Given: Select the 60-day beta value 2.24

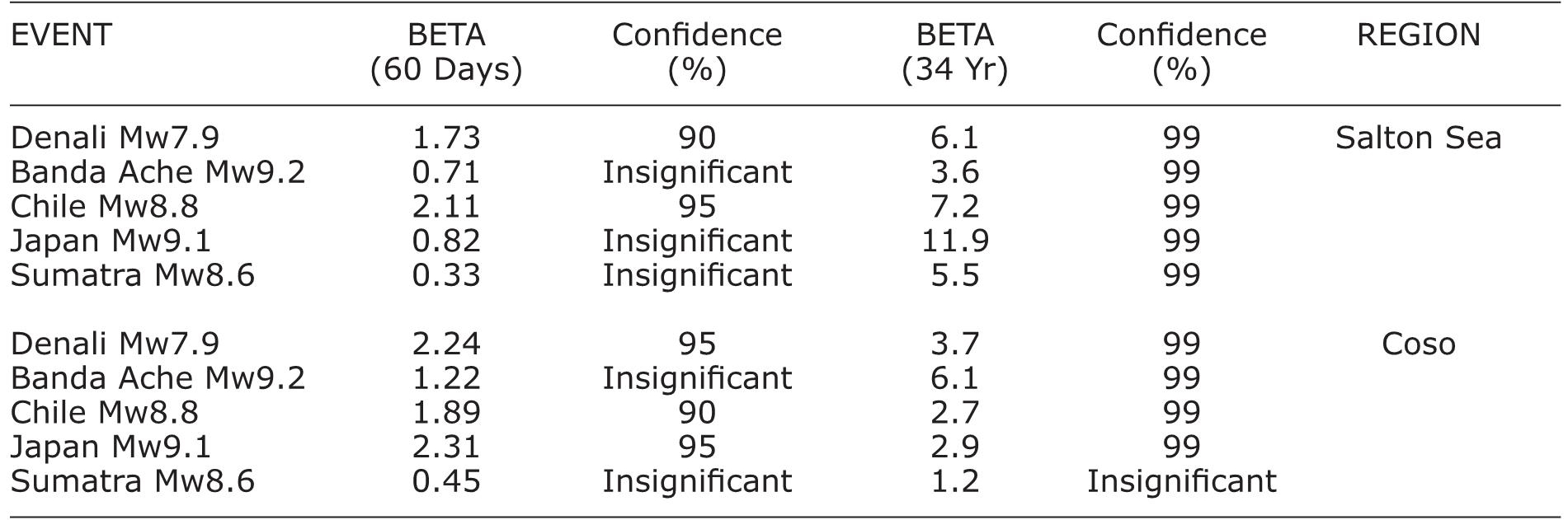Looking at the screenshot, I should 445,344.
